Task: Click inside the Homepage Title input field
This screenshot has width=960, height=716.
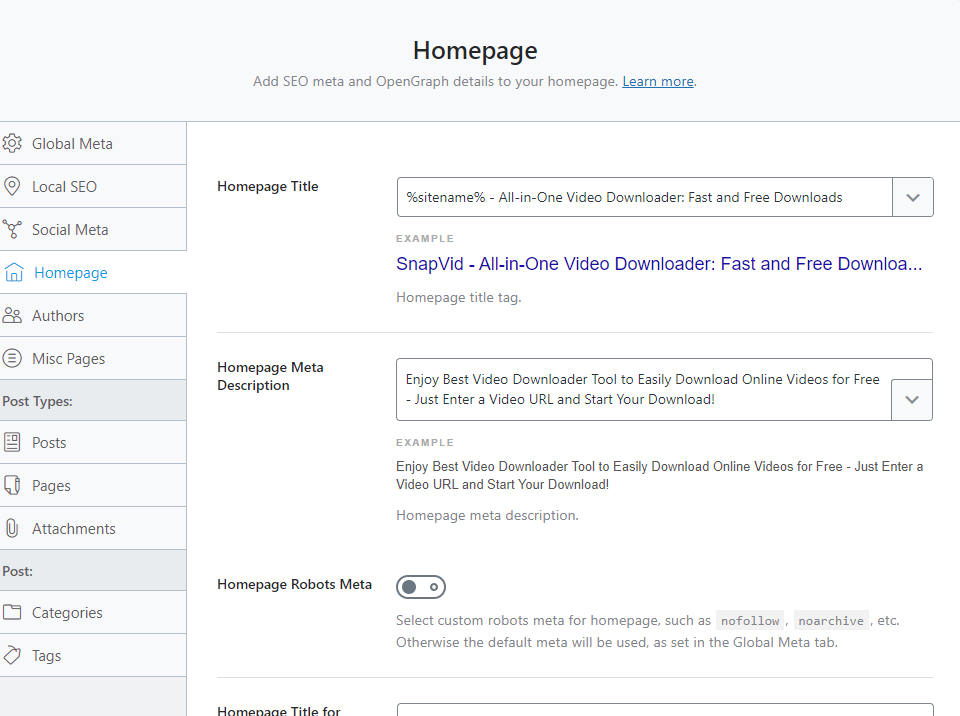Action: pos(644,197)
